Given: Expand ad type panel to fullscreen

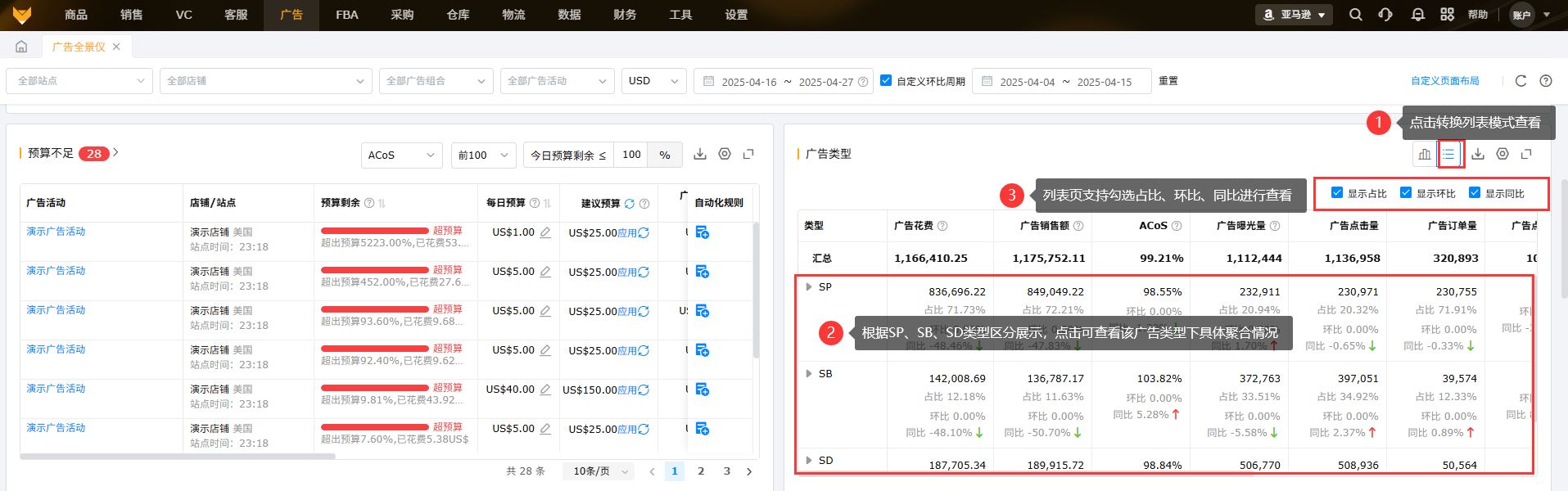Looking at the screenshot, I should pyautogui.click(x=1526, y=154).
